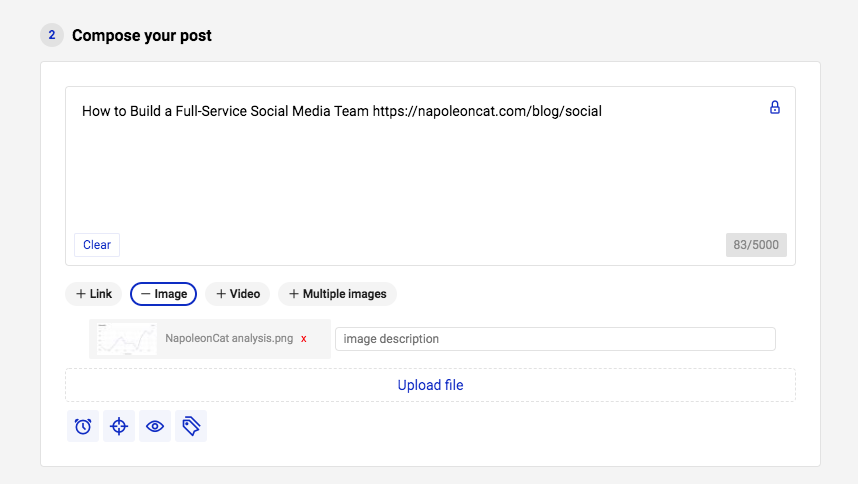This screenshot has height=484, width=858.
Task: Click the 83/5000 character counter
Action: point(756,245)
